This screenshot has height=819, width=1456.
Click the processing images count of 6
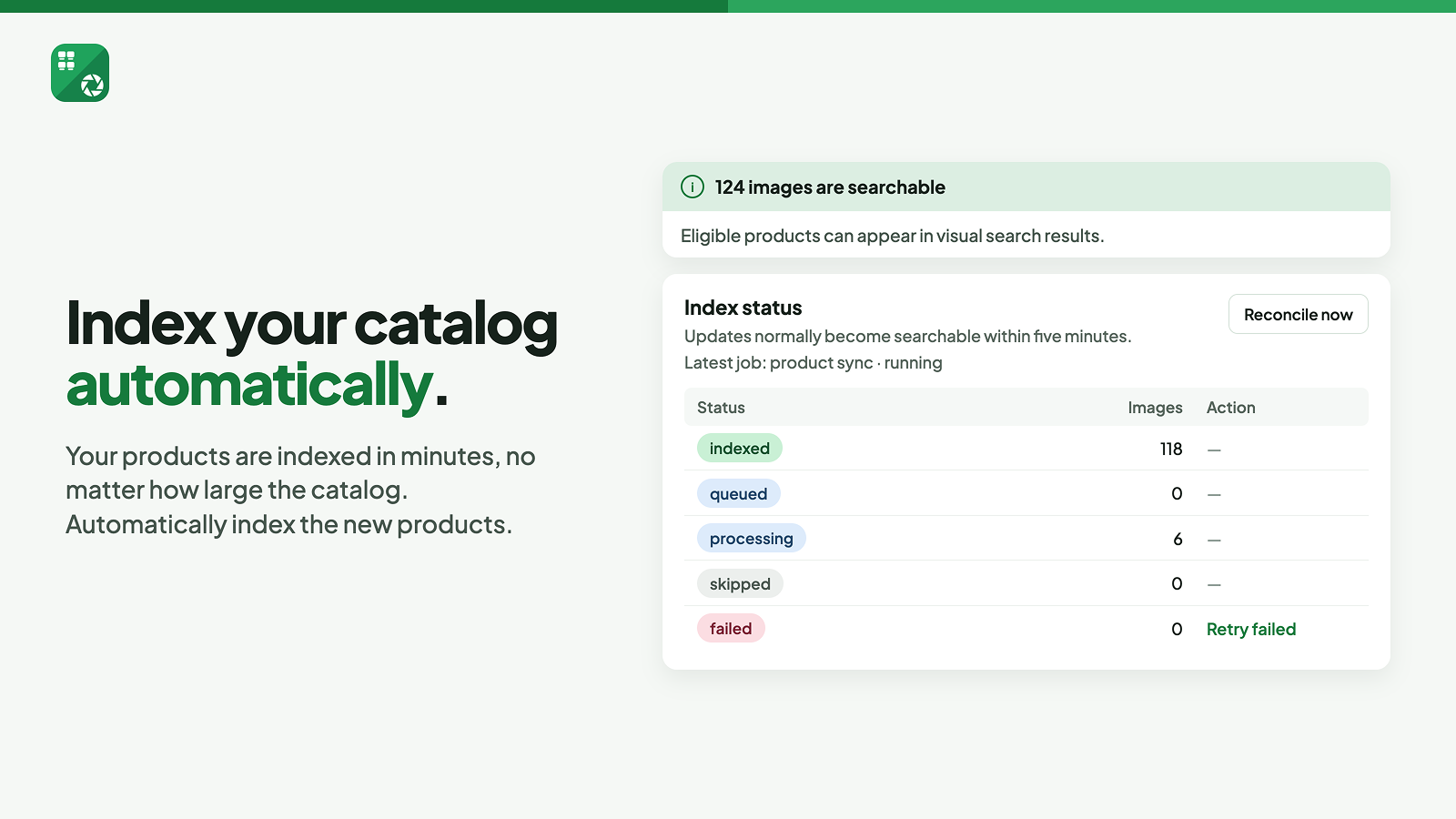coord(1178,539)
